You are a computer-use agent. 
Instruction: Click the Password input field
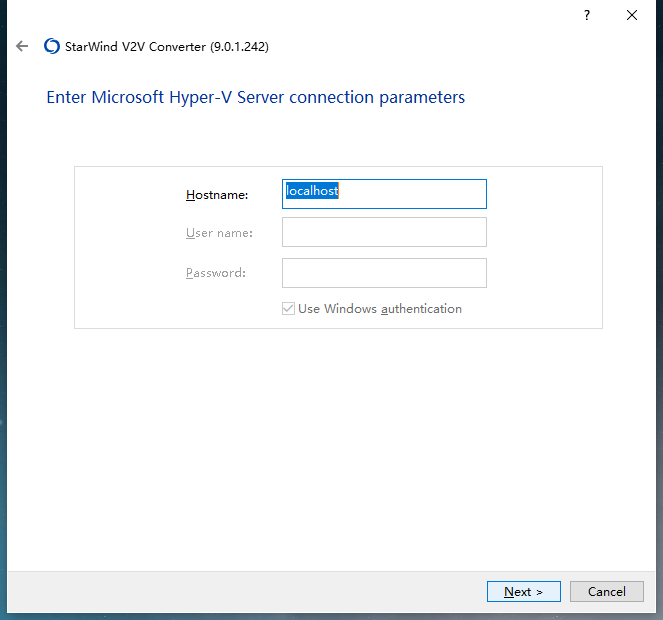[x=384, y=273]
